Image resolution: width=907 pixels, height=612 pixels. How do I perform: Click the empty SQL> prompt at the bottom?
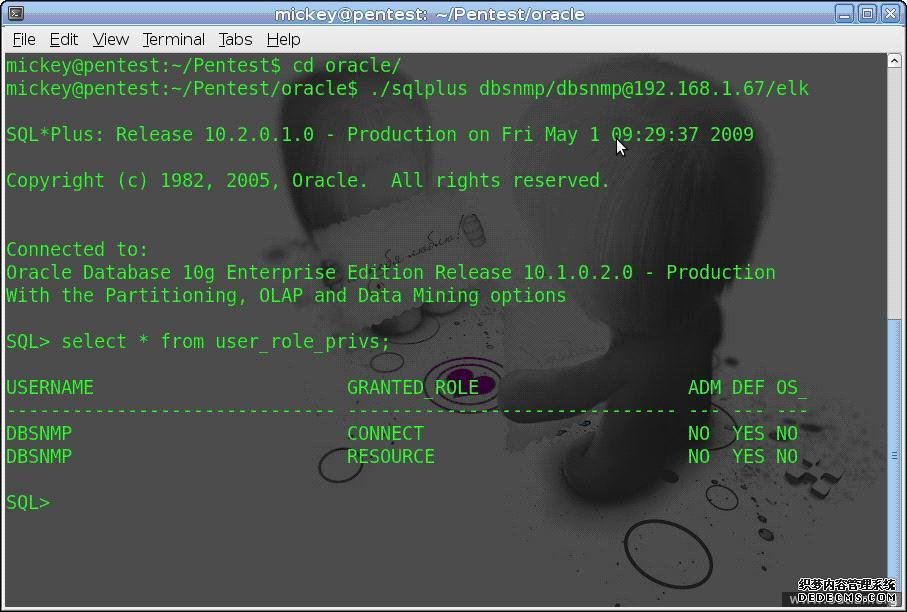[28, 502]
